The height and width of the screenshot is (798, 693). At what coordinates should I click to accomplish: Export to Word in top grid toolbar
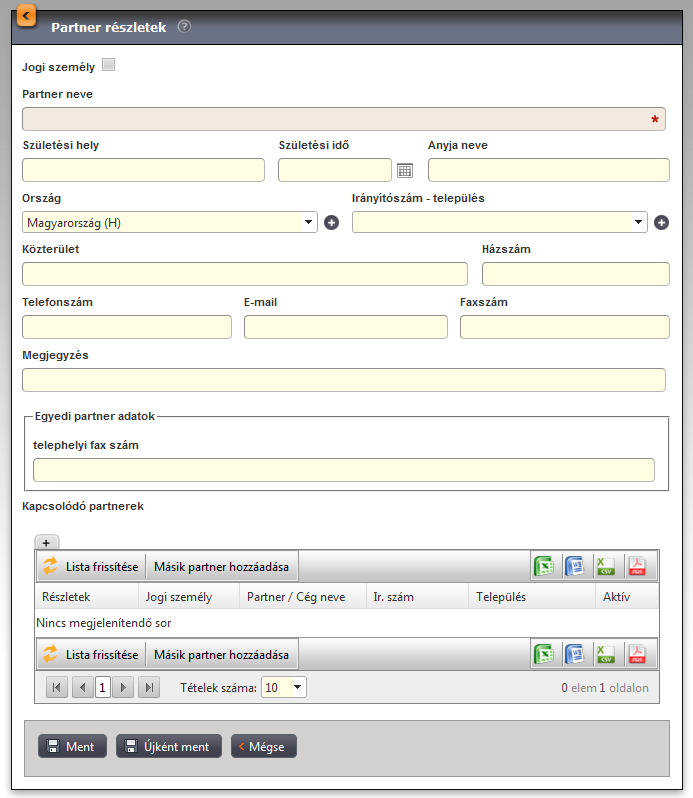pyautogui.click(x=575, y=566)
